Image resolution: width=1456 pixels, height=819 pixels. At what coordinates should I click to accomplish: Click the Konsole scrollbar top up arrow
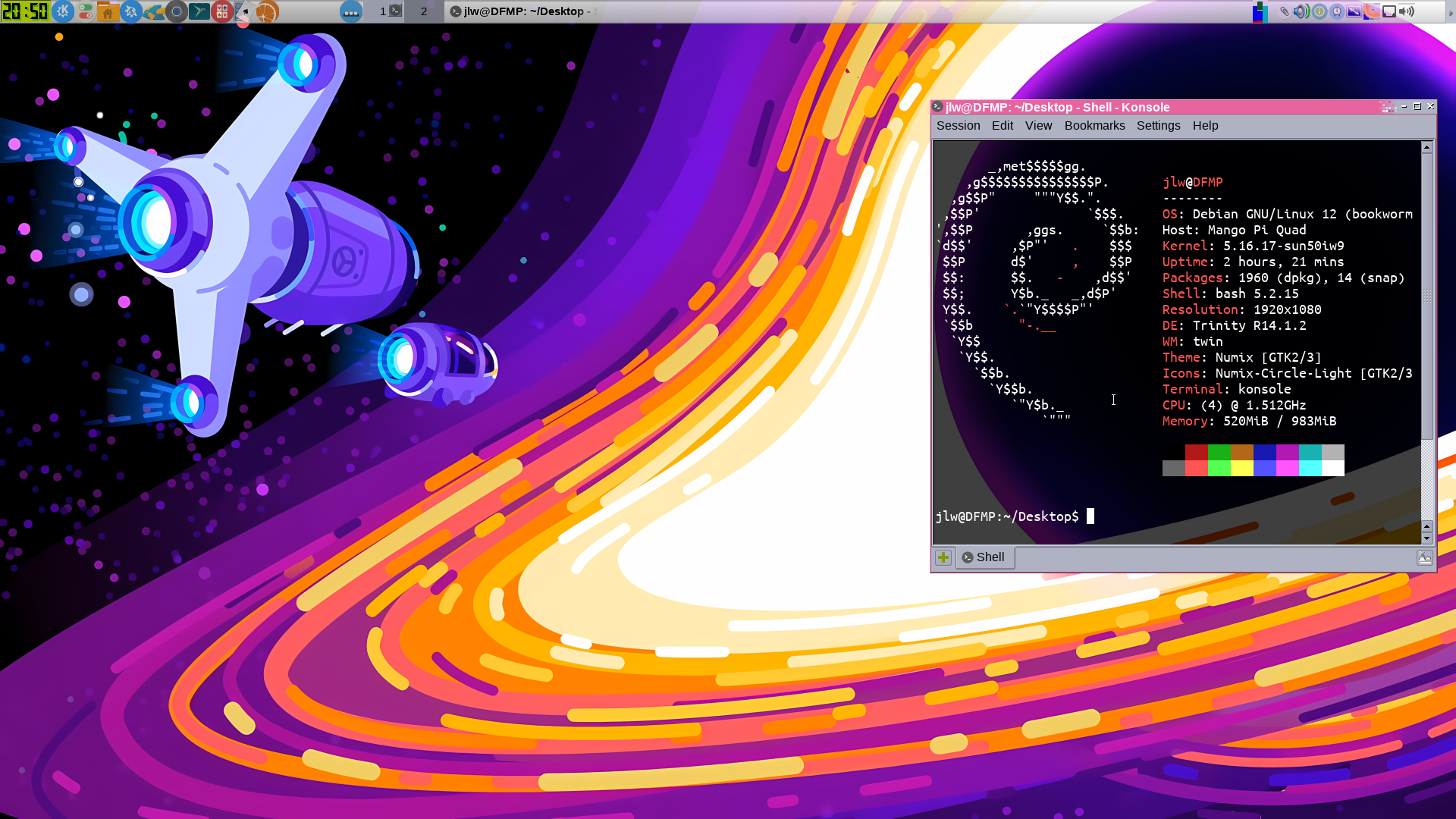1426,147
